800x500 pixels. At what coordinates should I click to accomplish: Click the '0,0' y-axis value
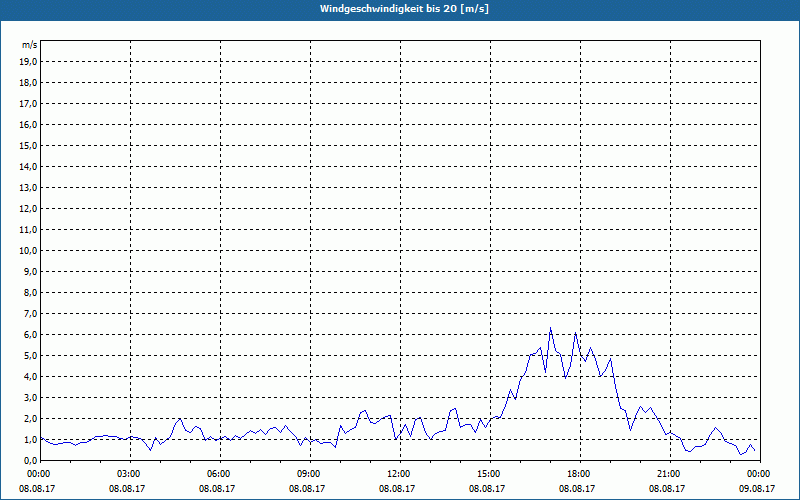(30, 460)
